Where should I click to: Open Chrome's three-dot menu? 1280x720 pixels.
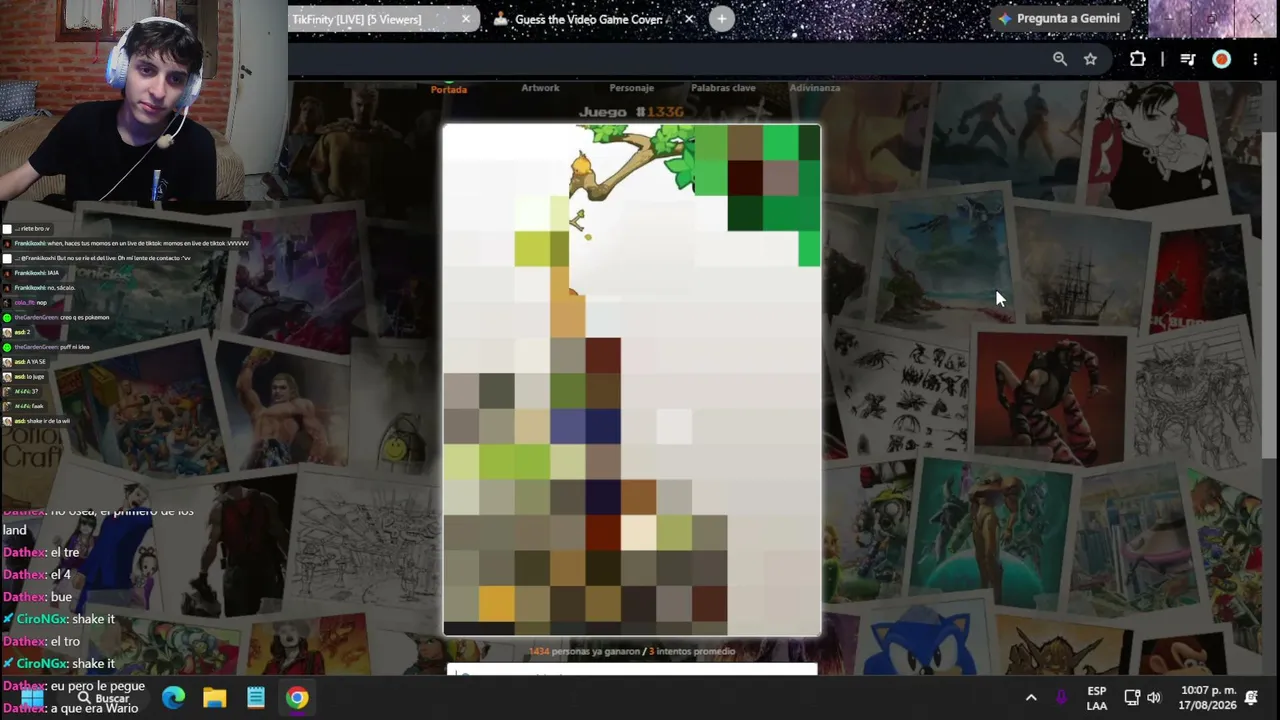(1255, 59)
